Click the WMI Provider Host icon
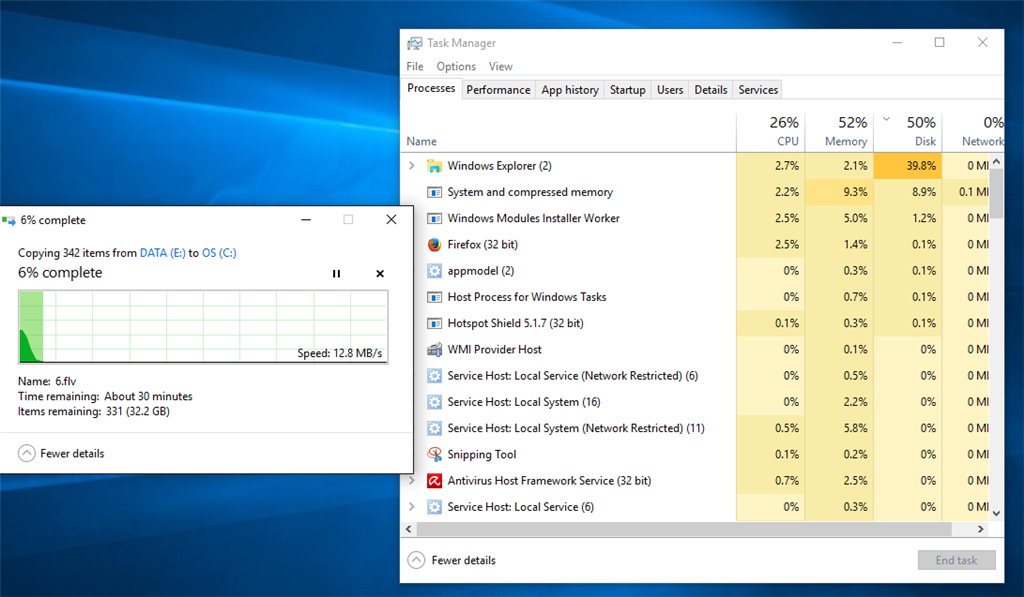Viewport: 1024px width, 597px height. (x=434, y=349)
